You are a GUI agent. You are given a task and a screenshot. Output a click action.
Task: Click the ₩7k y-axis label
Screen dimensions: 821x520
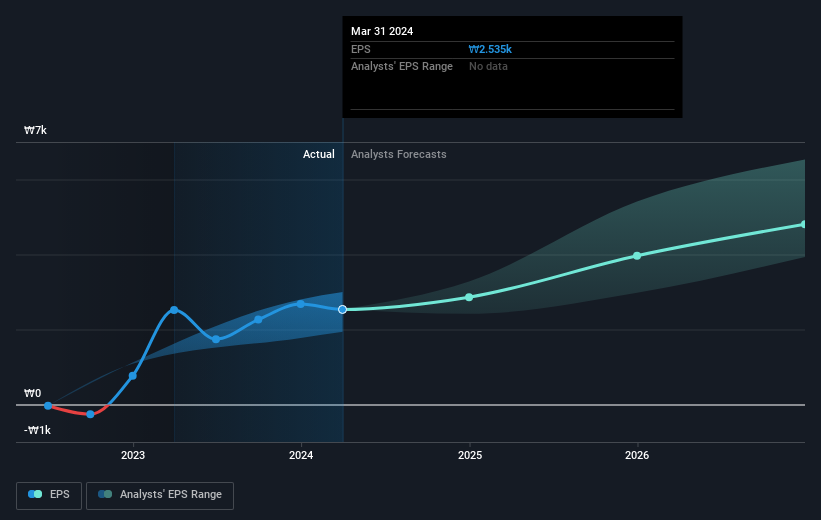click(x=35, y=130)
